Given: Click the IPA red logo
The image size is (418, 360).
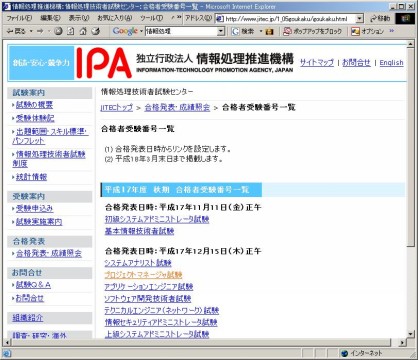Looking at the screenshot, I should tap(104, 63).
